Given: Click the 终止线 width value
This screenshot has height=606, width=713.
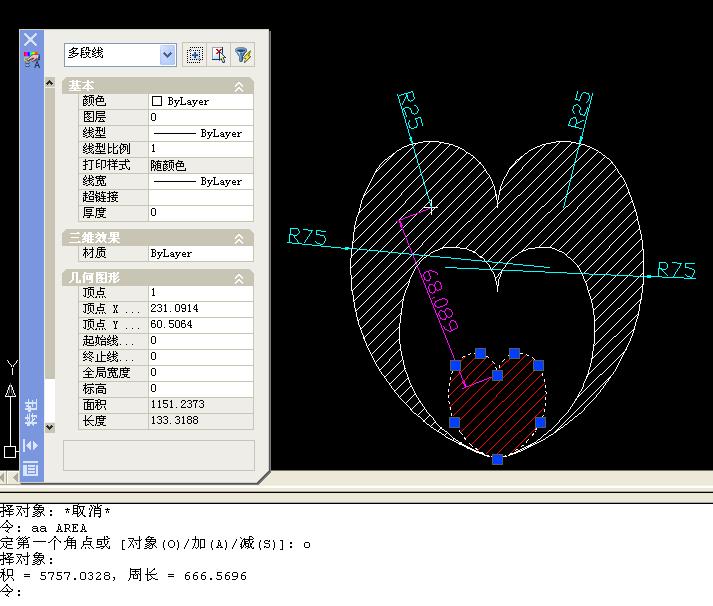Looking at the screenshot, I should pyautogui.click(x=201, y=356).
